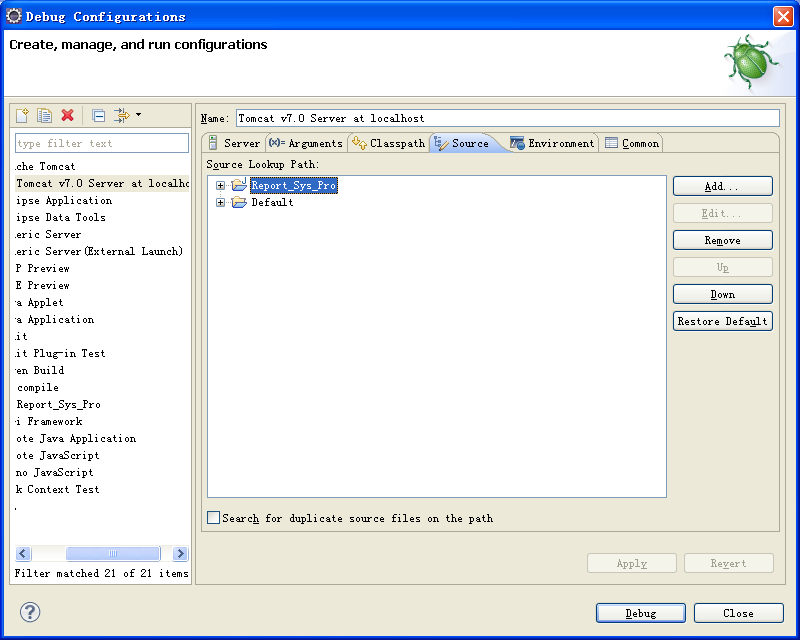This screenshot has width=800, height=640.
Task: Click the Name input field
Action: [508, 118]
